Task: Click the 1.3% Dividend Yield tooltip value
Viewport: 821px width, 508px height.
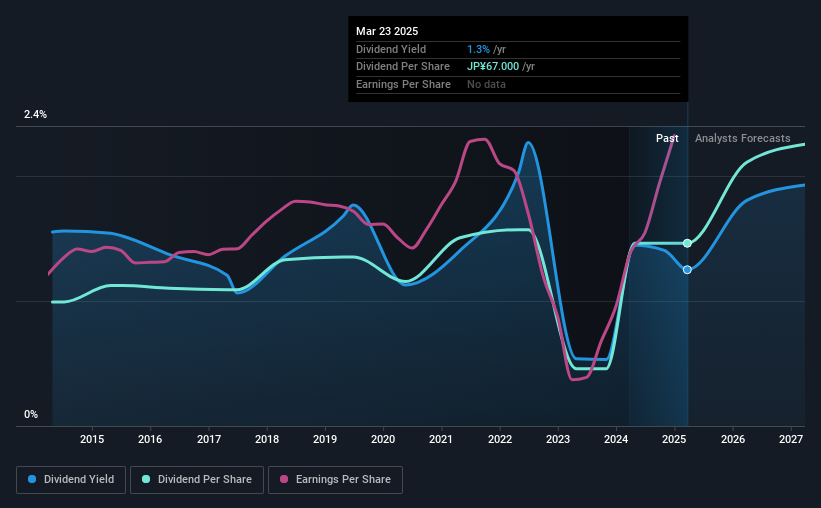Action: point(478,49)
